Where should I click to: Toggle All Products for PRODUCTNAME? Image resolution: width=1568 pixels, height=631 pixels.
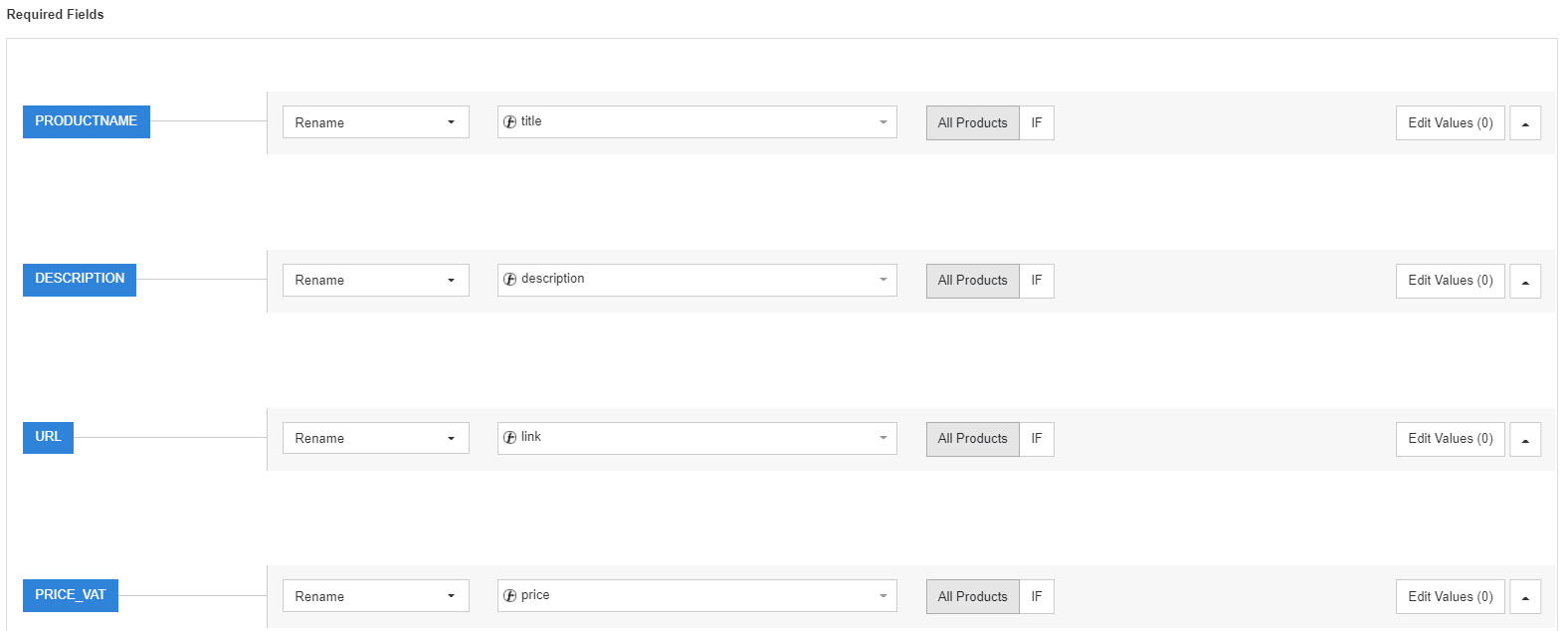[x=972, y=123]
